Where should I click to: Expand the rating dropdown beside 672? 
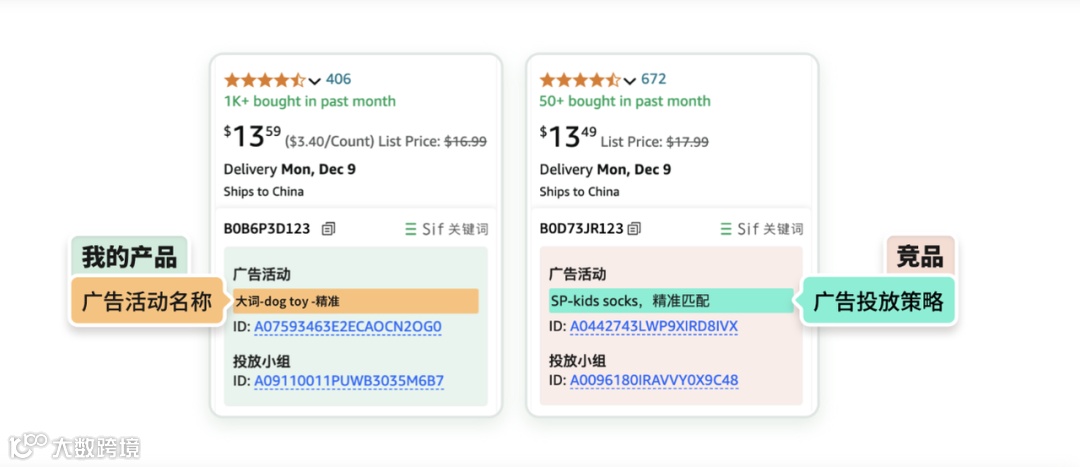630,81
